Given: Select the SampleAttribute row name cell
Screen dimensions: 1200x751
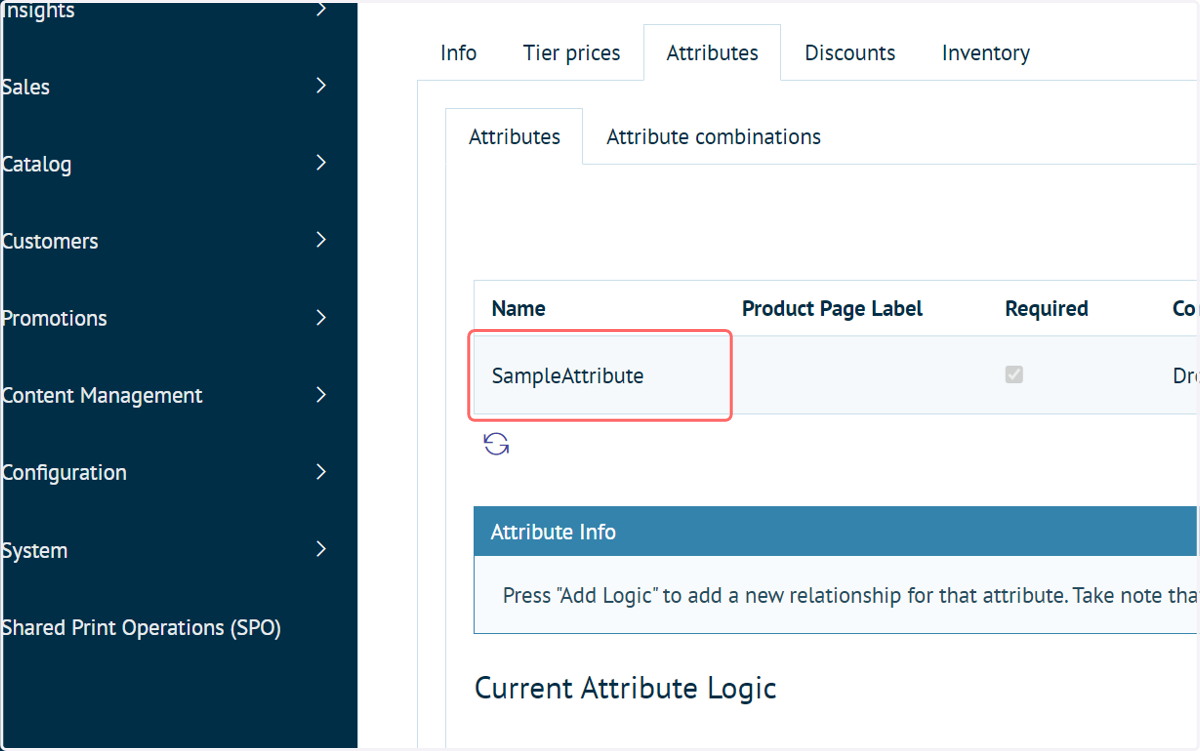Looking at the screenshot, I should coord(600,376).
